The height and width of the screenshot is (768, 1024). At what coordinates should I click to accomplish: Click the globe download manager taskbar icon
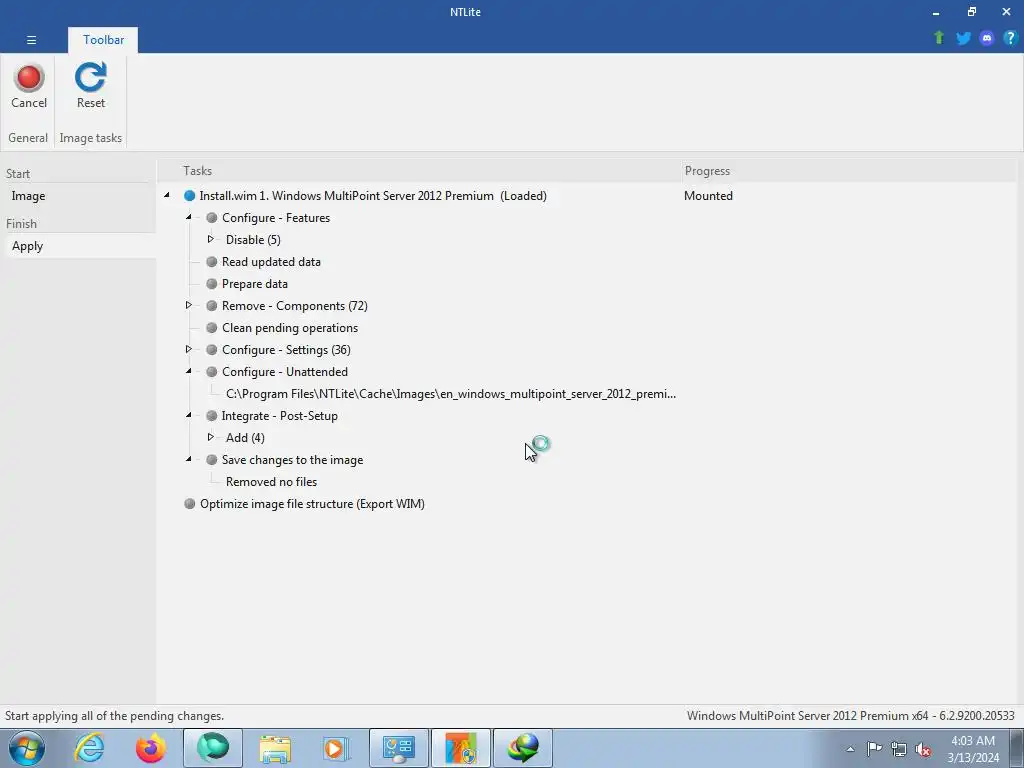[523, 748]
